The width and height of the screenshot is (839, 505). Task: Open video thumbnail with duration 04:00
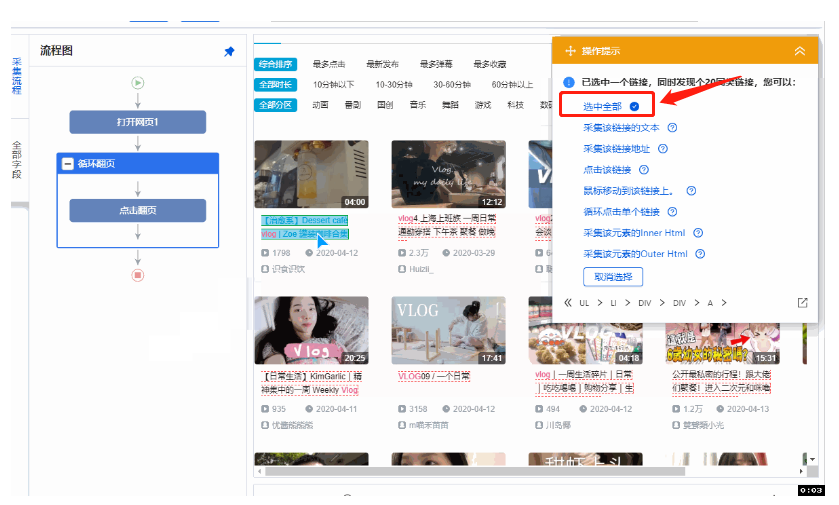pyautogui.click(x=311, y=174)
